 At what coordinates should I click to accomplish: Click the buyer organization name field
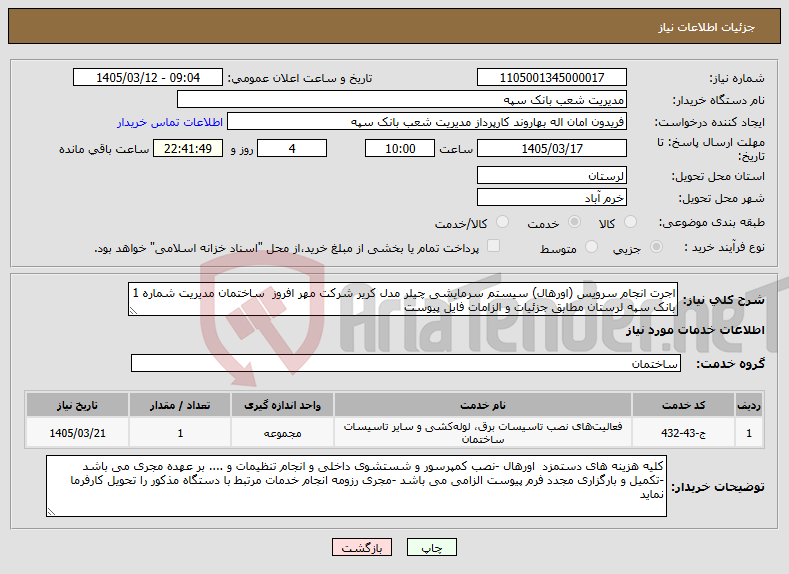coord(402,100)
